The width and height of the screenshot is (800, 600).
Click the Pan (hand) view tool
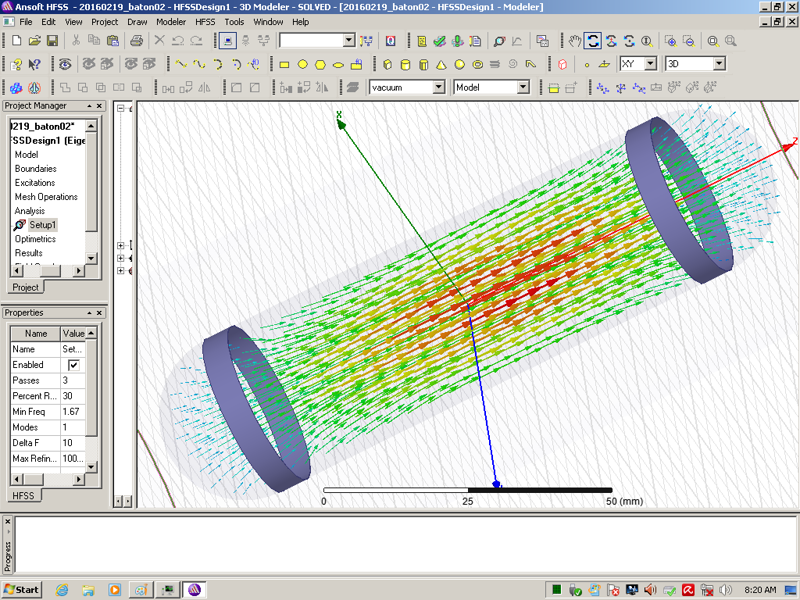[575, 41]
